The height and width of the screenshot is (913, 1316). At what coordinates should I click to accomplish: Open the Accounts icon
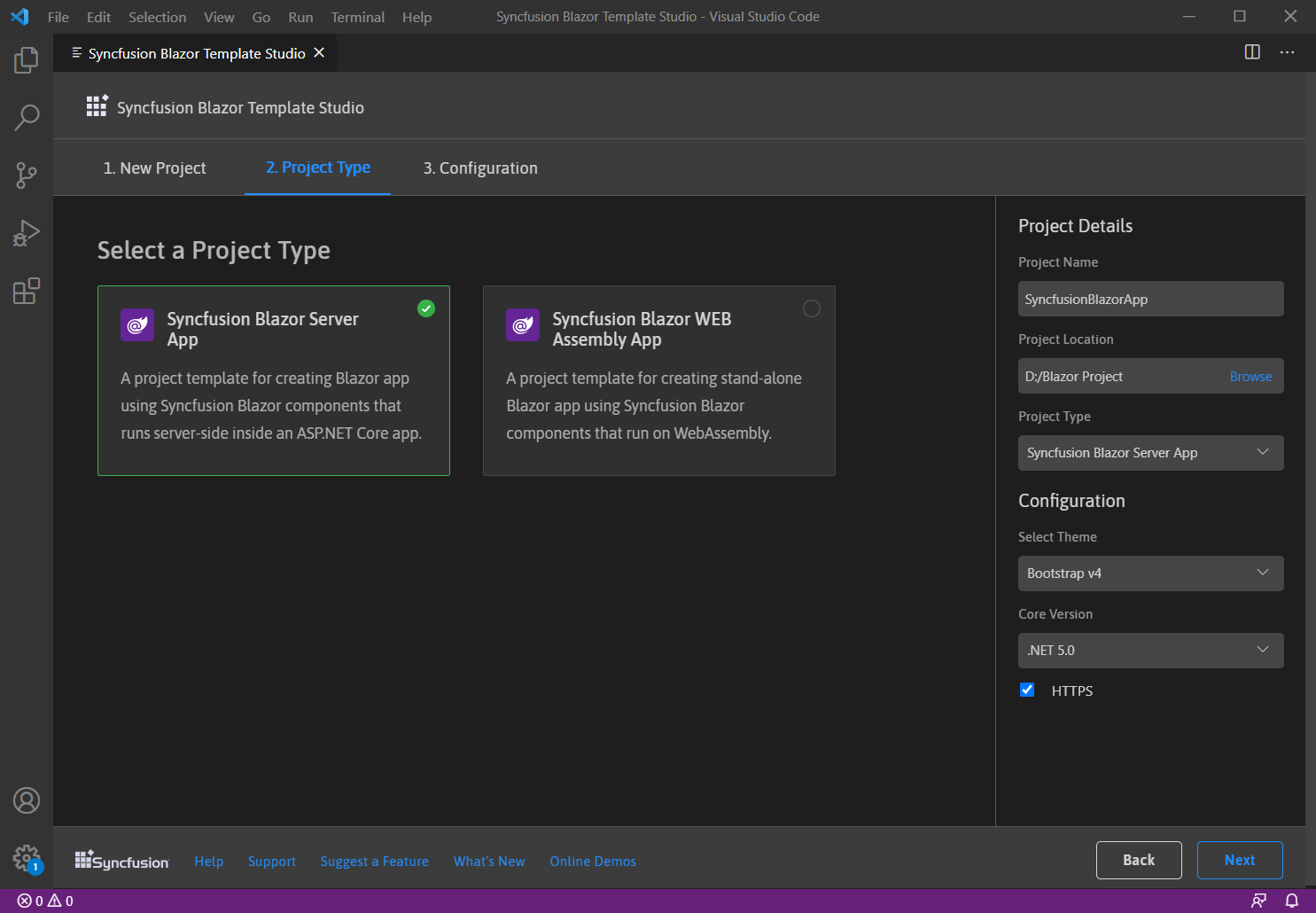[x=27, y=800]
